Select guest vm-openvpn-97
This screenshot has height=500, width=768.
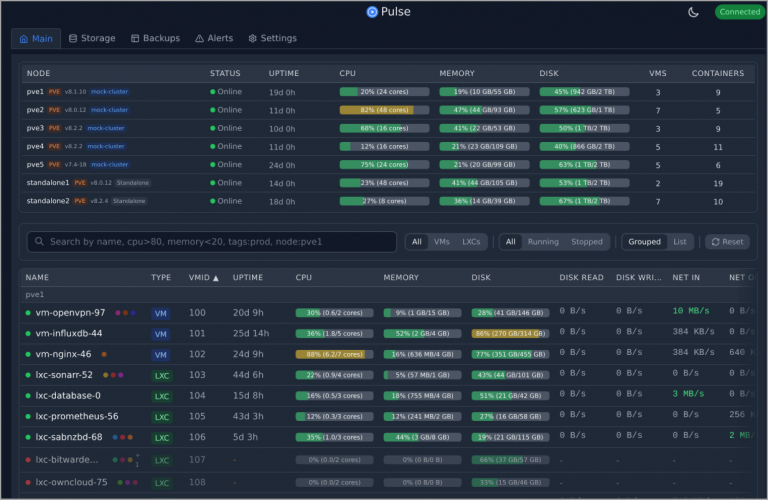coord(70,312)
